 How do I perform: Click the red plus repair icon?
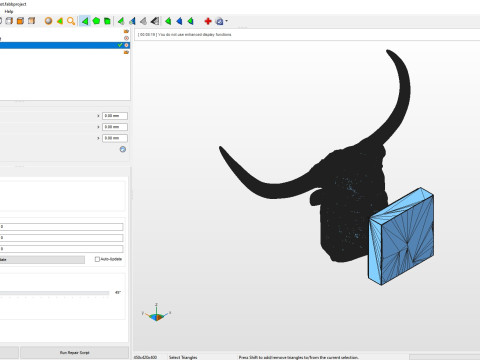[x=208, y=21]
